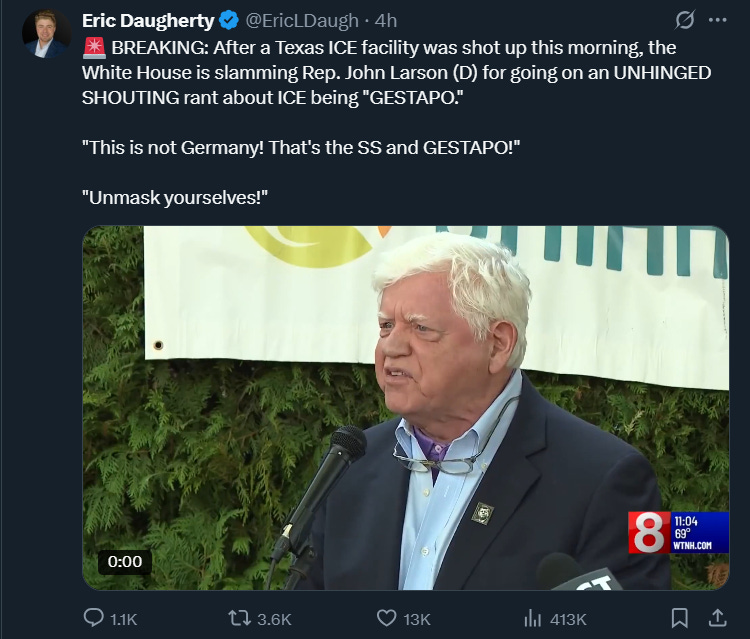750x639 pixels.
Task: Open Eric Daugherty's profile avatar
Action: (x=46, y=34)
